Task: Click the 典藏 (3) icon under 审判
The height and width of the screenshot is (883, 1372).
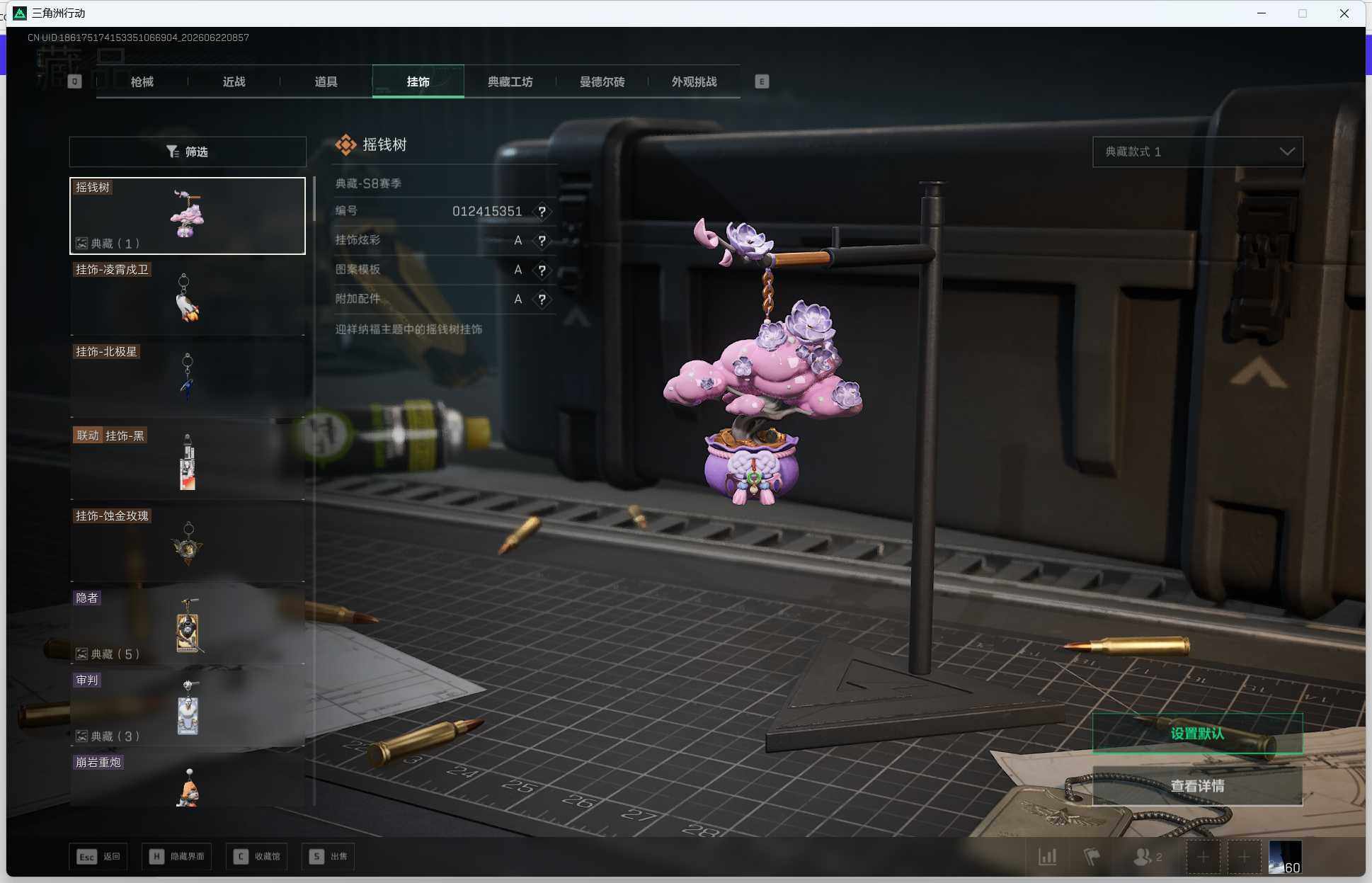Action: point(82,736)
